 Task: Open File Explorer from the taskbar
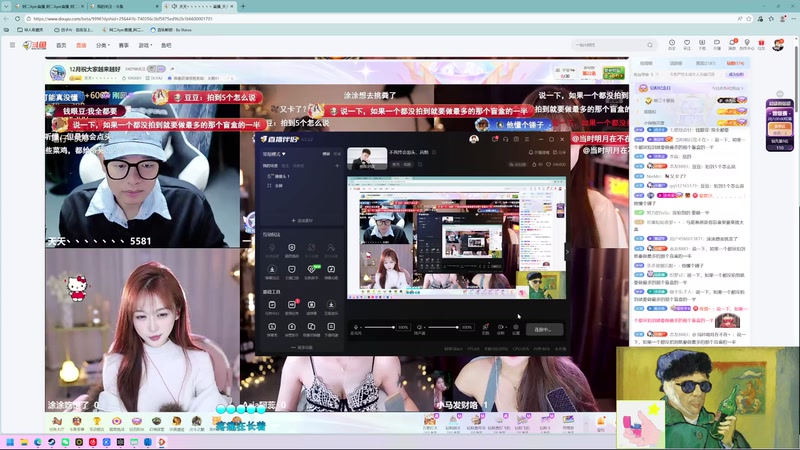point(23,442)
